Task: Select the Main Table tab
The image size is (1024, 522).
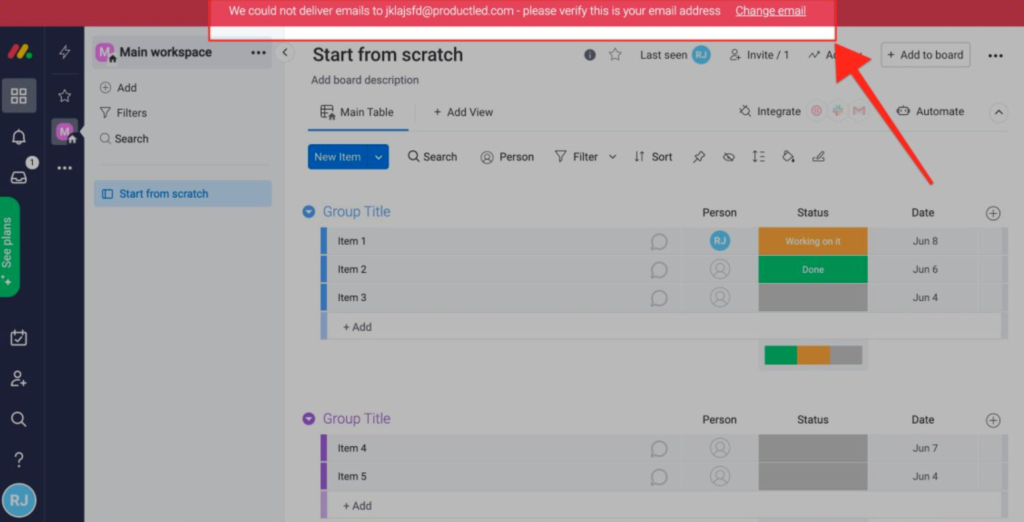Action: [x=357, y=112]
